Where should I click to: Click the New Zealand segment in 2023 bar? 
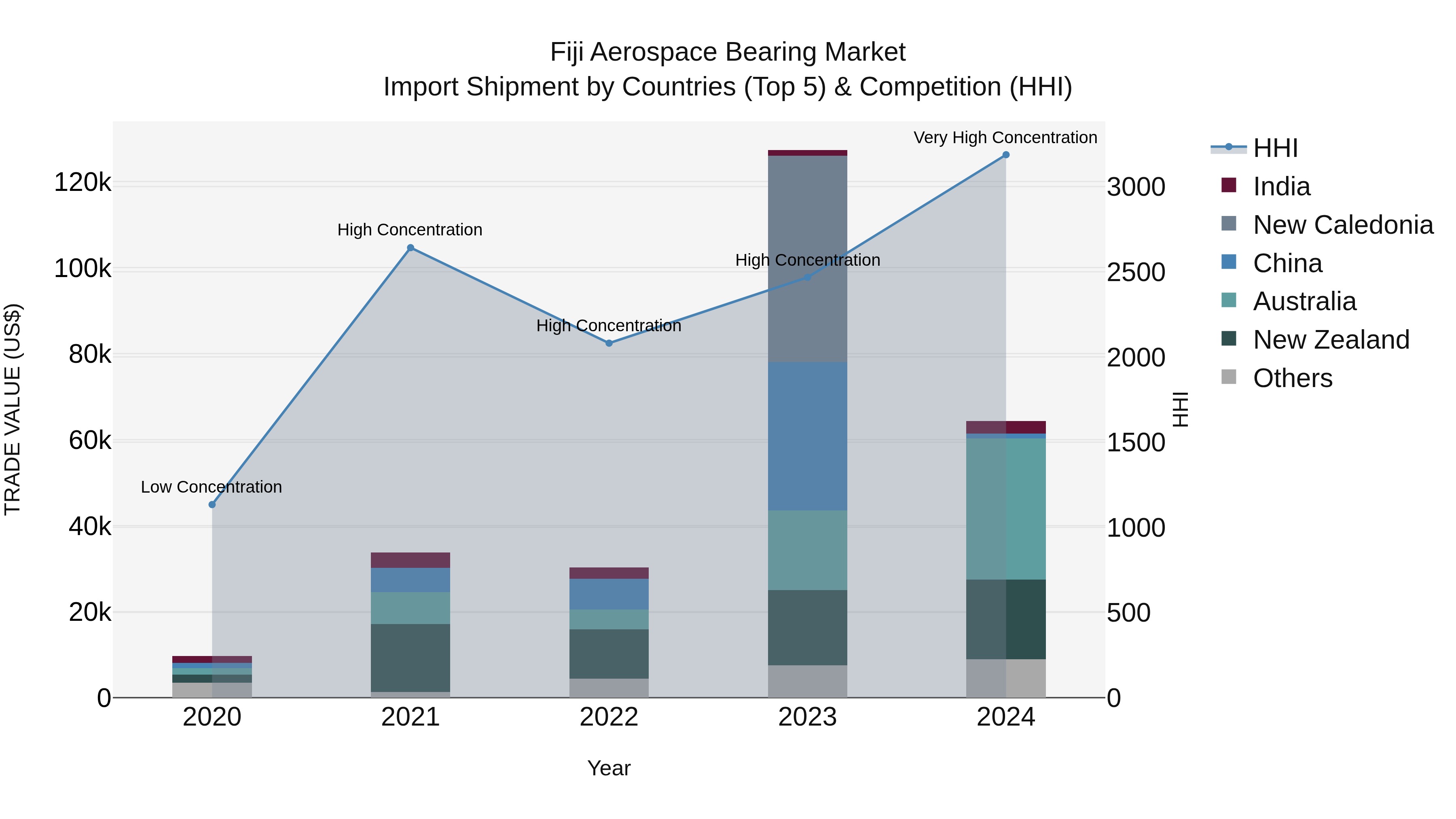(x=808, y=628)
